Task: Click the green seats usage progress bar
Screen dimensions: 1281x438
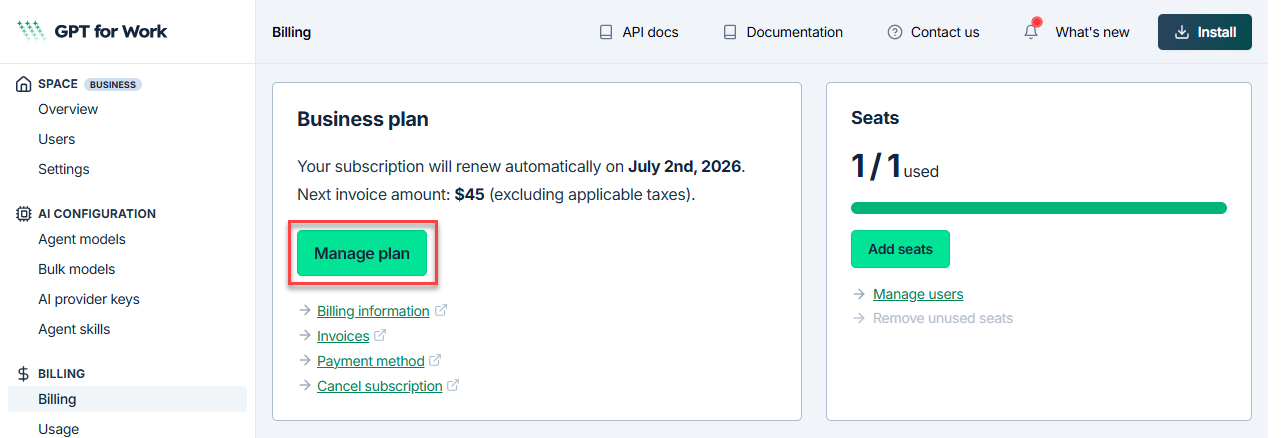Action: [x=1039, y=208]
